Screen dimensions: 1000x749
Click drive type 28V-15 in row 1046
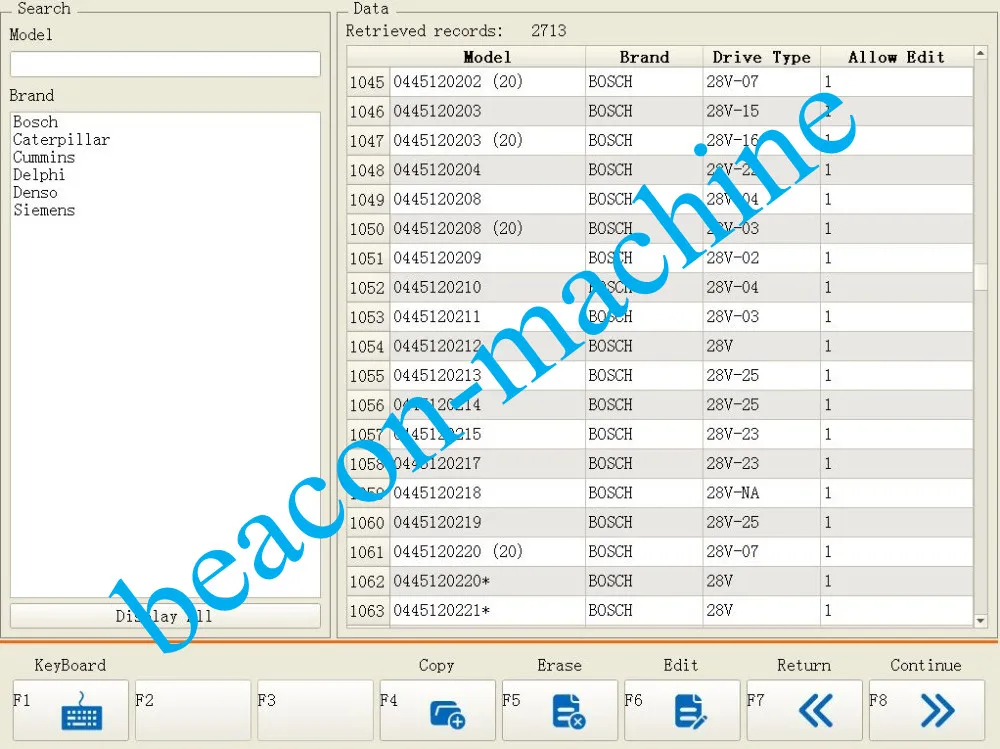(x=761, y=111)
